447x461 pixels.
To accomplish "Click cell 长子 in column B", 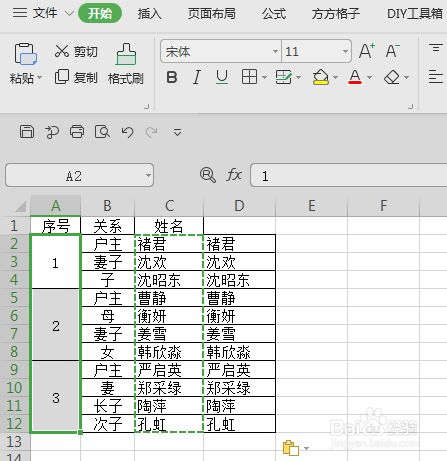I will tap(108, 406).
